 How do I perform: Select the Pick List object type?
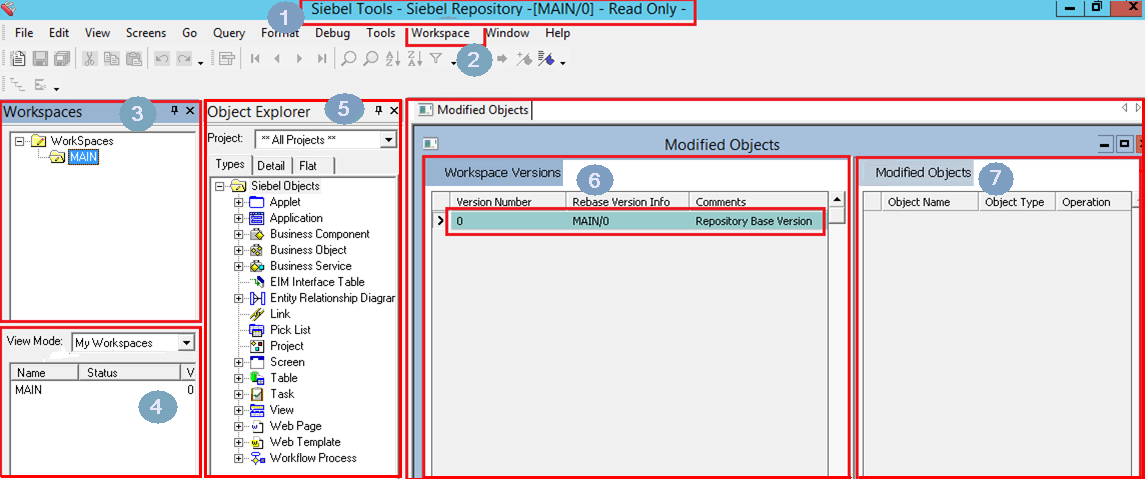click(290, 330)
